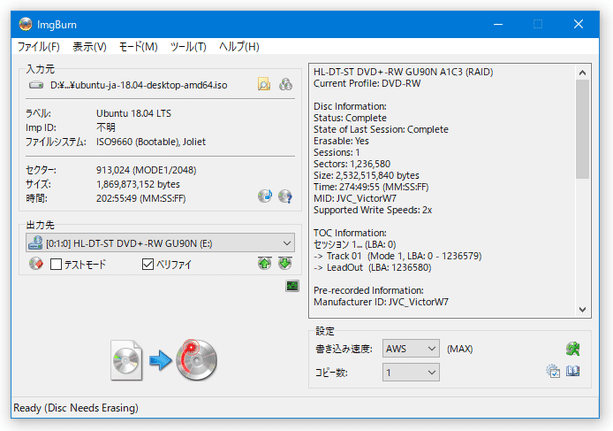Click the browse-for-file icon next to the ISO path
Viewport: 613px width, 431px height.
tap(264, 84)
